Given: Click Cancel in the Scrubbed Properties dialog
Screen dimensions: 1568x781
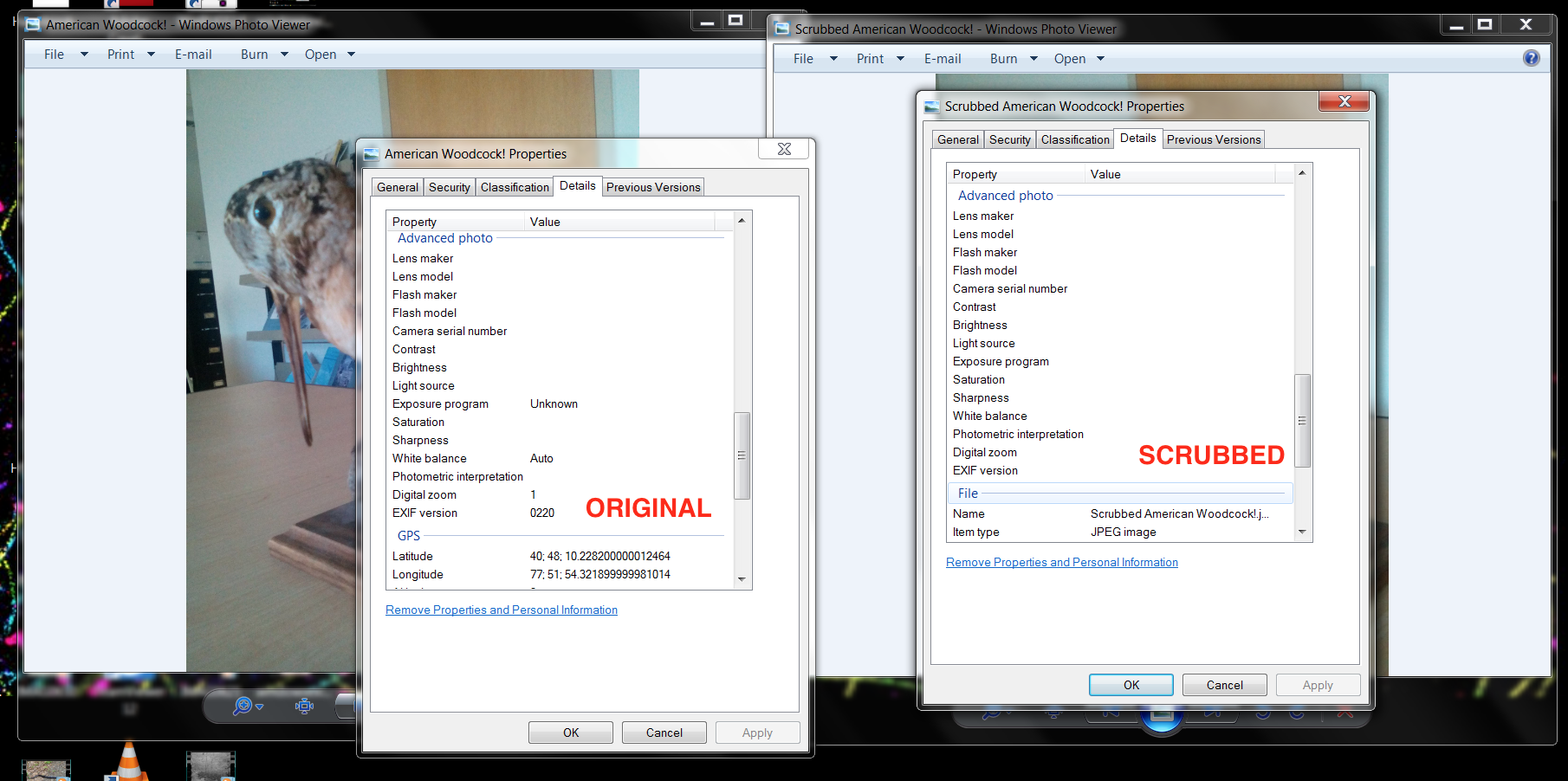Looking at the screenshot, I should 1225,685.
